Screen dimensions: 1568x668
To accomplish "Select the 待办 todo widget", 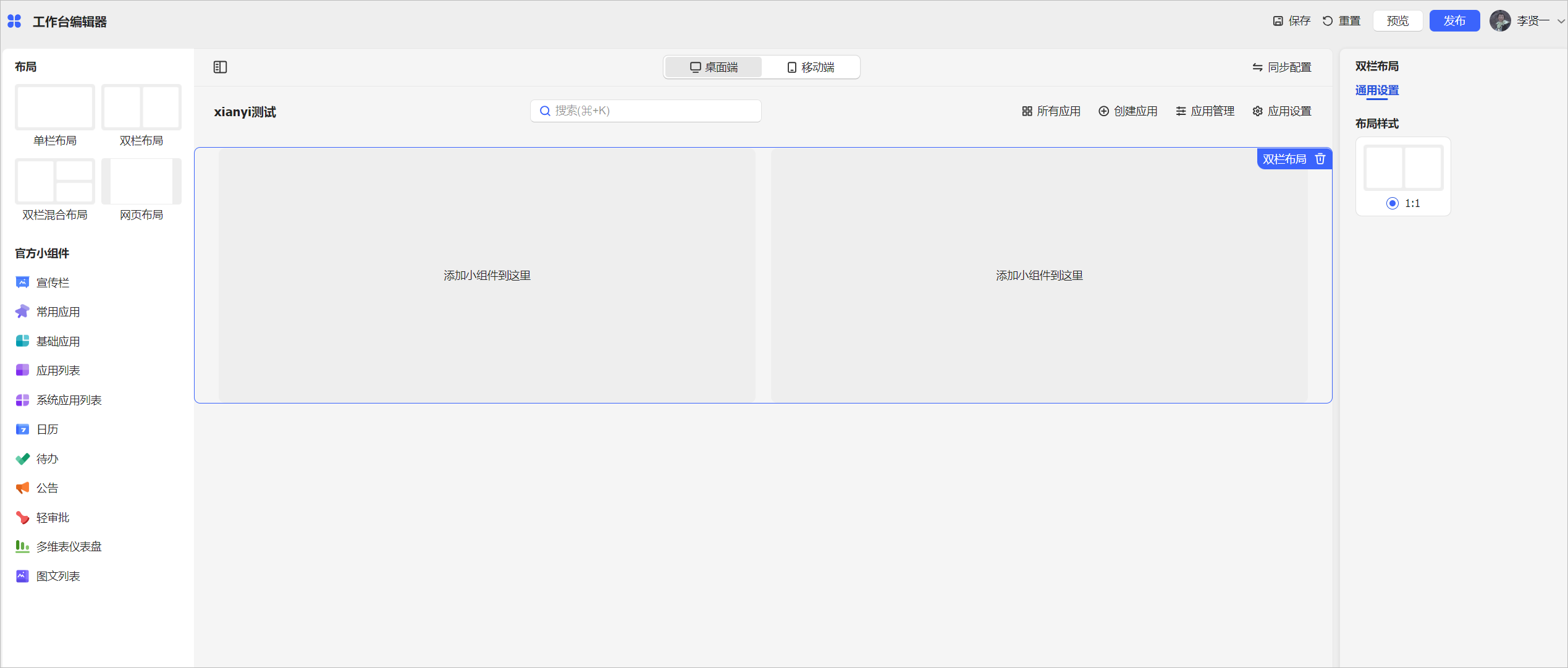I will [x=47, y=459].
